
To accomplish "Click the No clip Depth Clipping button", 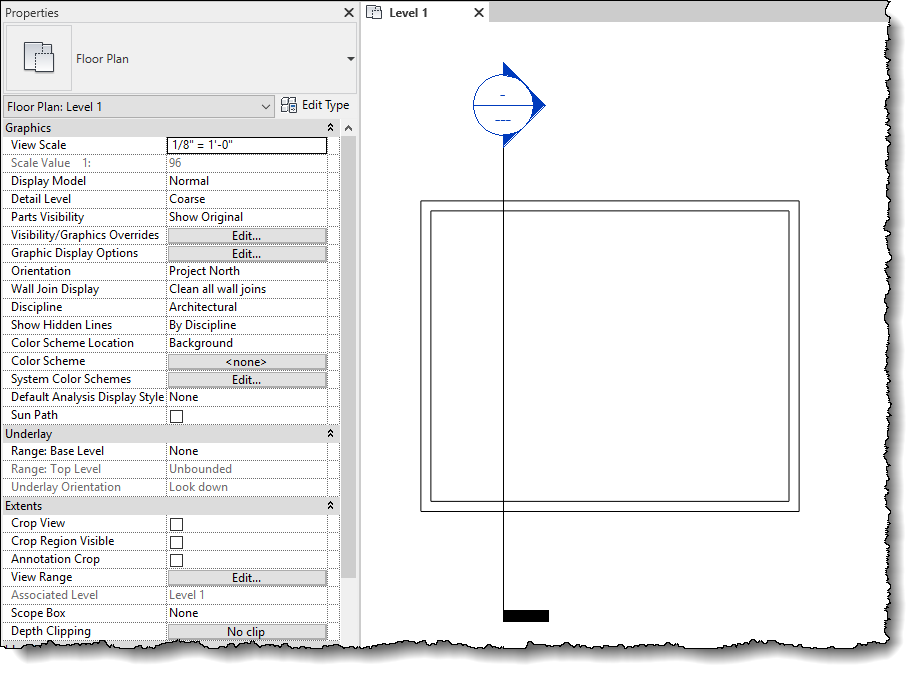I will (246, 631).
